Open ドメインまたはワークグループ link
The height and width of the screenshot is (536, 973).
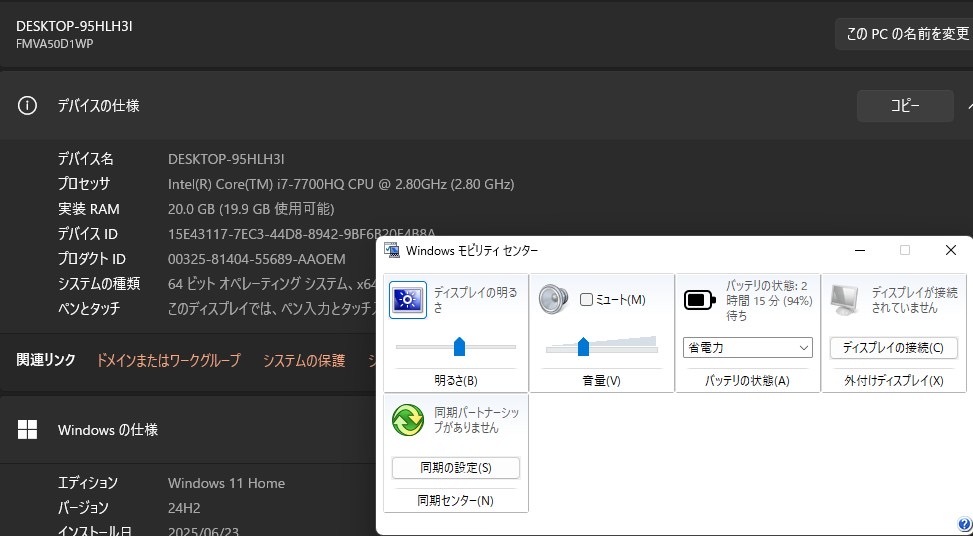pyautogui.click(x=168, y=360)
